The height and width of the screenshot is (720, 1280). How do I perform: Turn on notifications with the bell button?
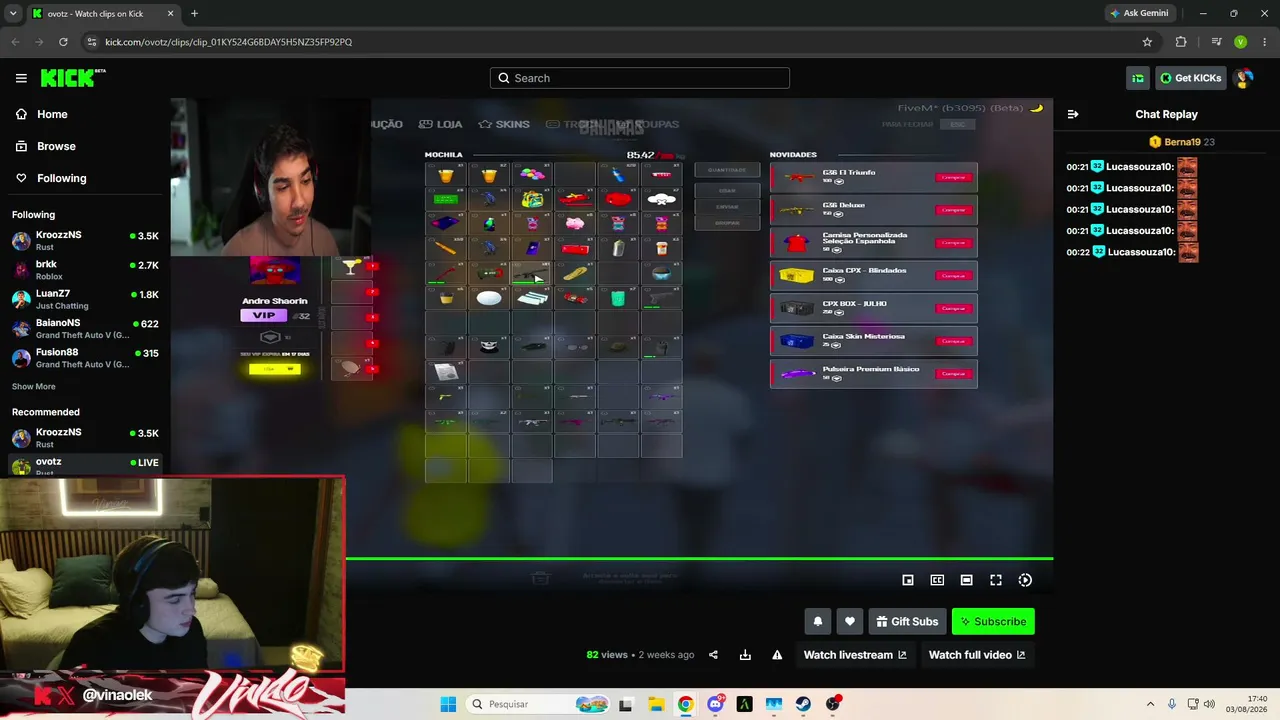818,621
